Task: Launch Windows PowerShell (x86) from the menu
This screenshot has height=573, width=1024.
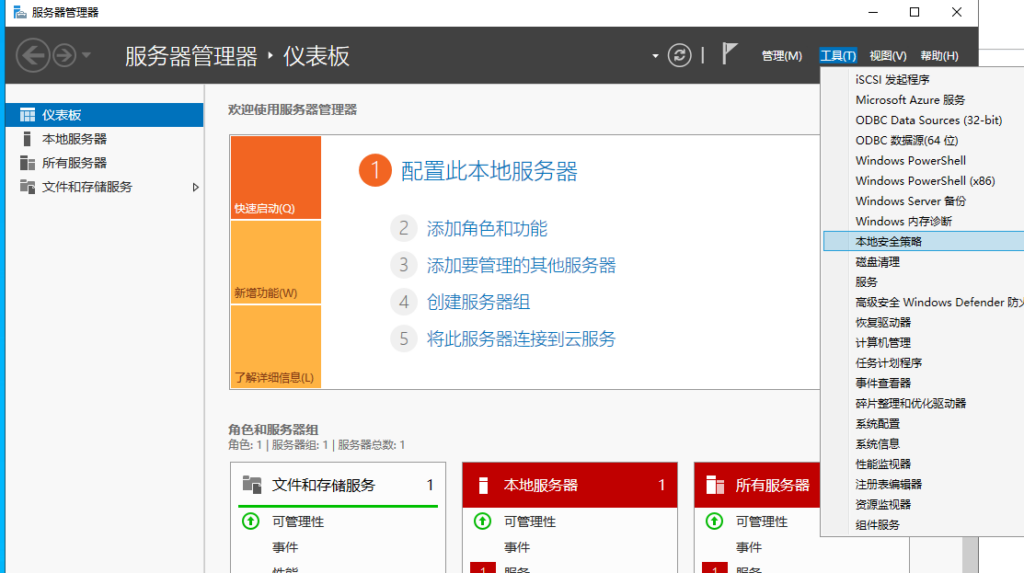Action: (x=925, y=181)
